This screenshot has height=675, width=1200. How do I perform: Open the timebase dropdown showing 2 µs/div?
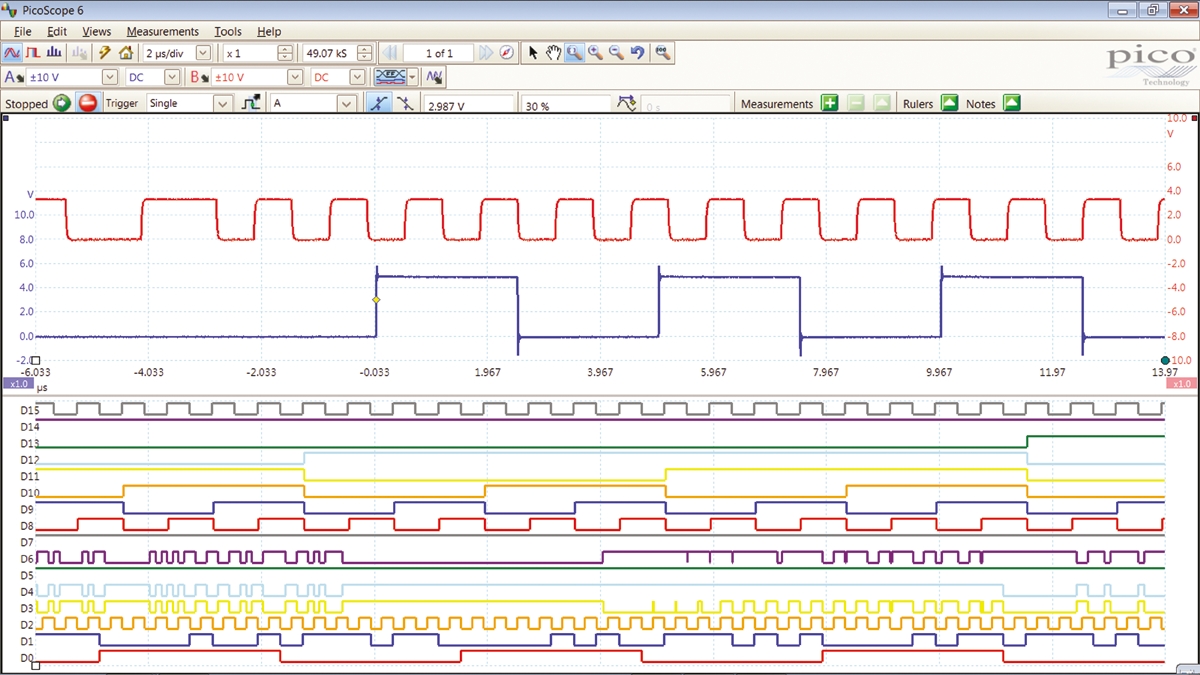point(202,52)
